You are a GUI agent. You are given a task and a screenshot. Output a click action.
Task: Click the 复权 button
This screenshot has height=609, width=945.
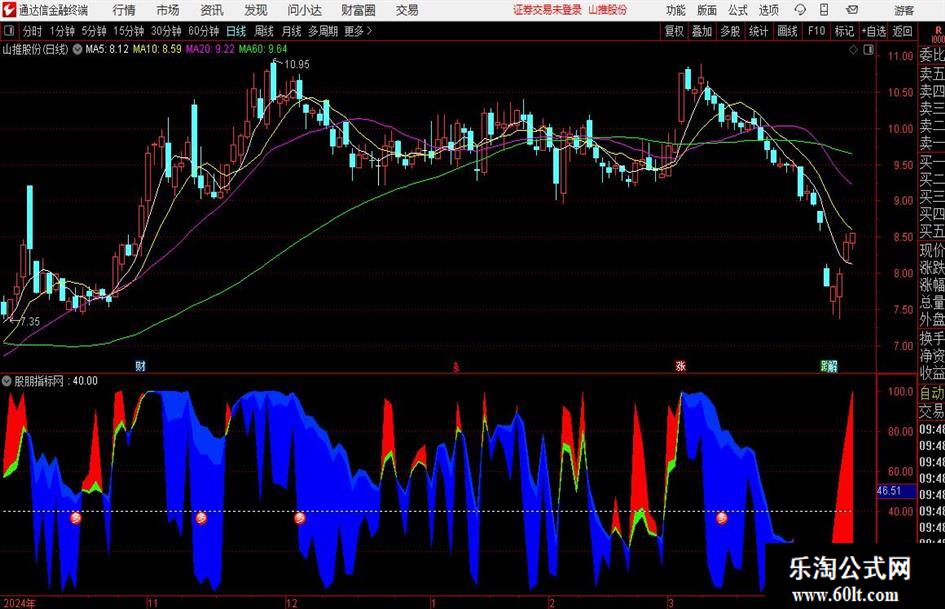[674, 31]
